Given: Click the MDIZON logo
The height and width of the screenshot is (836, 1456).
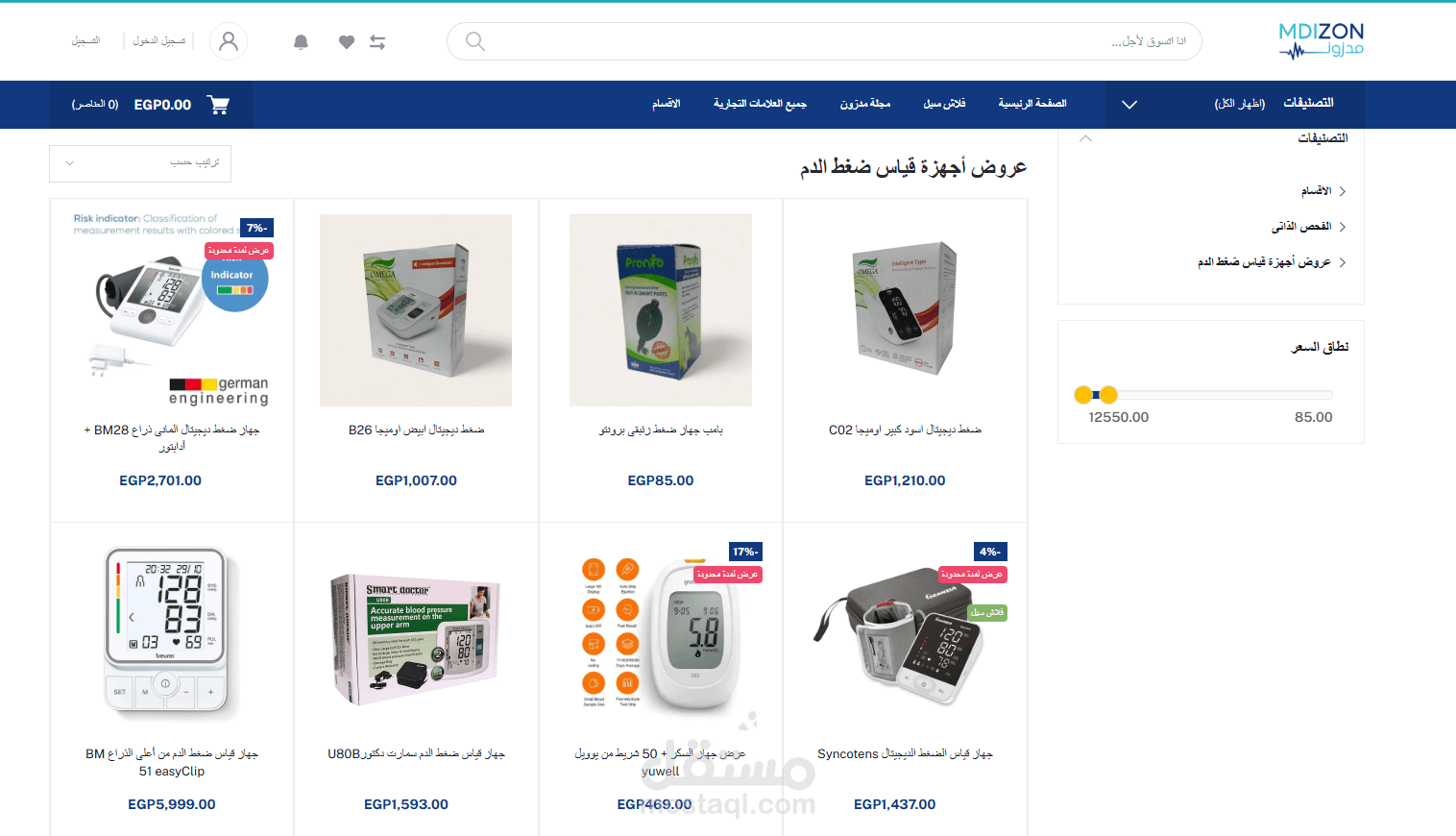Looking at the screenshot, I should click(x=1322, y=40).
